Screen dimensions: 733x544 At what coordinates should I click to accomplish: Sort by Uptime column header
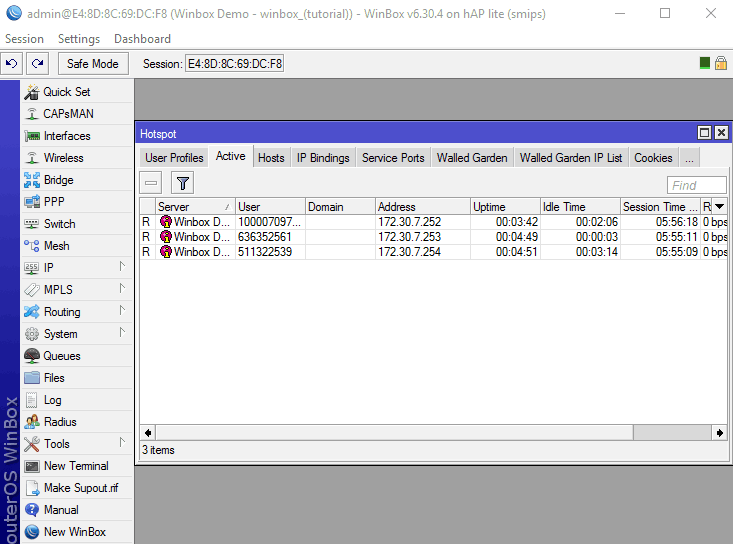[505, 207]
